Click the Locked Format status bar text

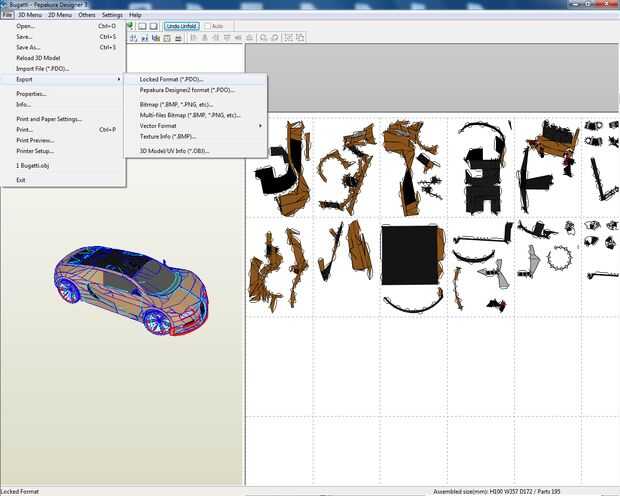[20, 492]
